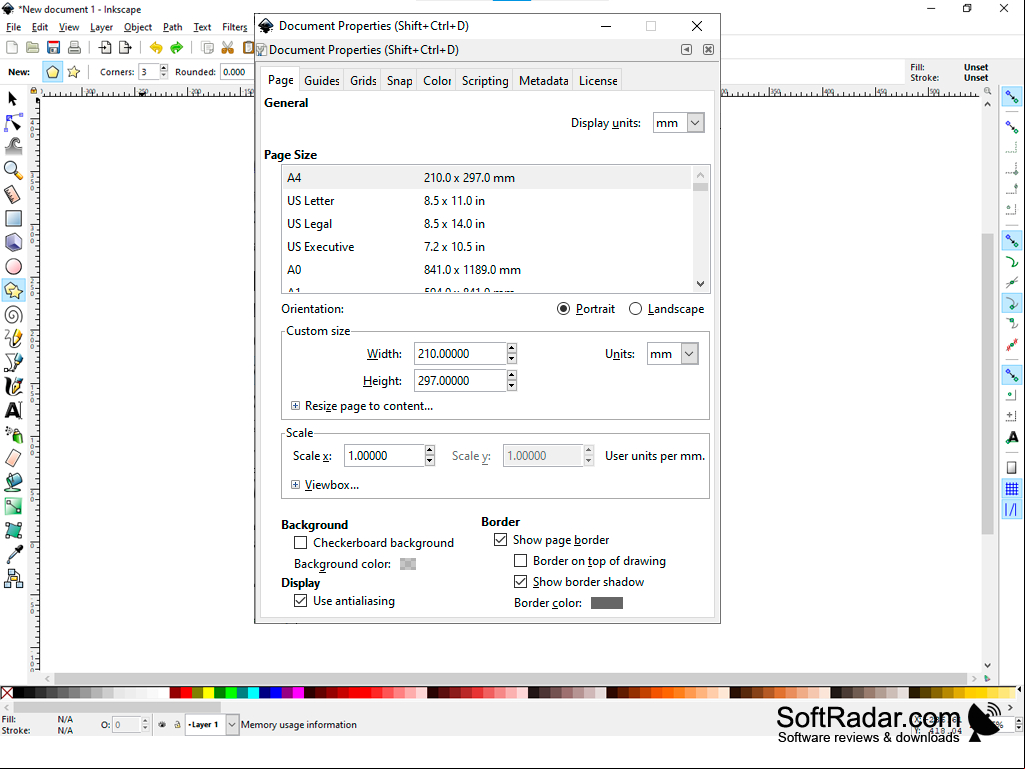
Task: Choose regular polygon shape mode
Action: (x=53, y=72)
